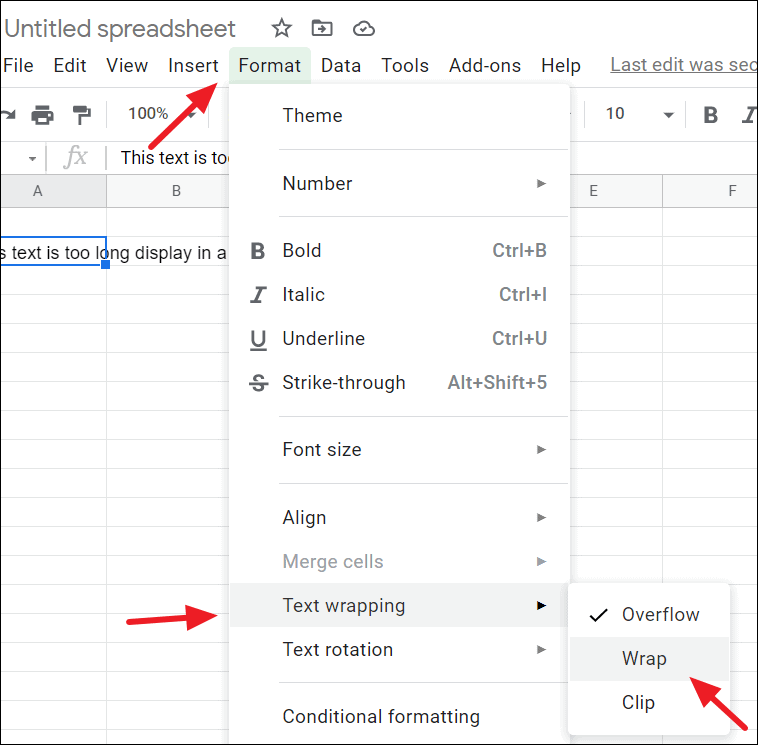The image size is (758, 745).
Task: Open the Data menu
Action: tap(341, 65)
